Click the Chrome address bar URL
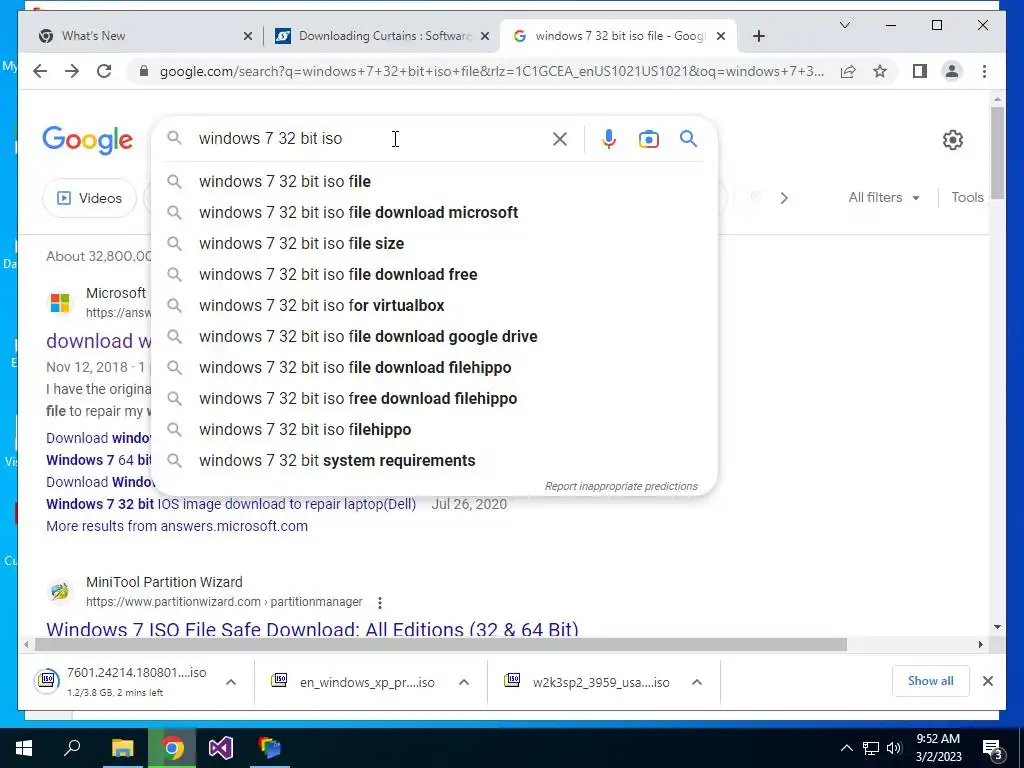 (491, 71)
